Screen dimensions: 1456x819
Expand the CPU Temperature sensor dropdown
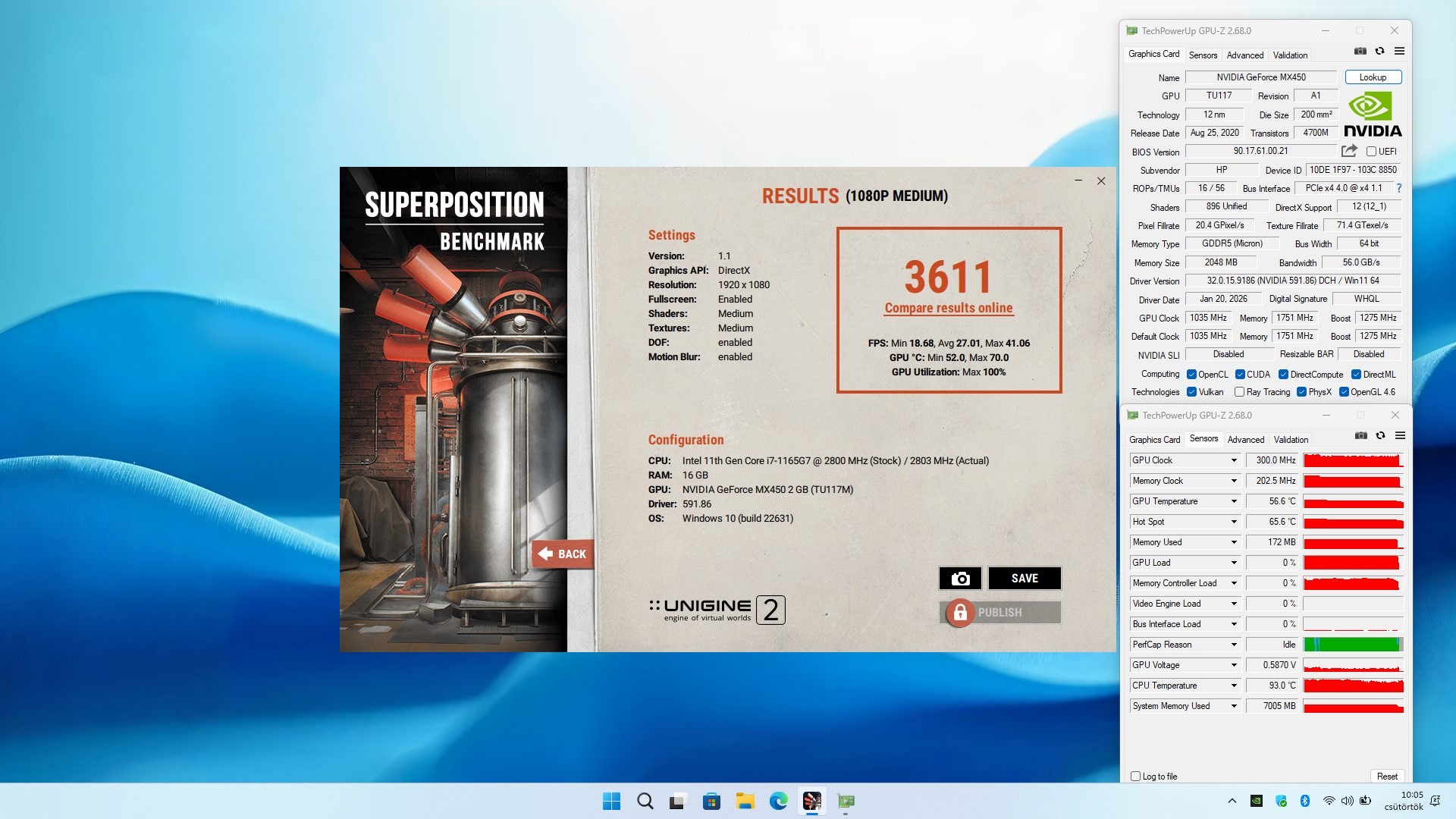(1234, 686)
